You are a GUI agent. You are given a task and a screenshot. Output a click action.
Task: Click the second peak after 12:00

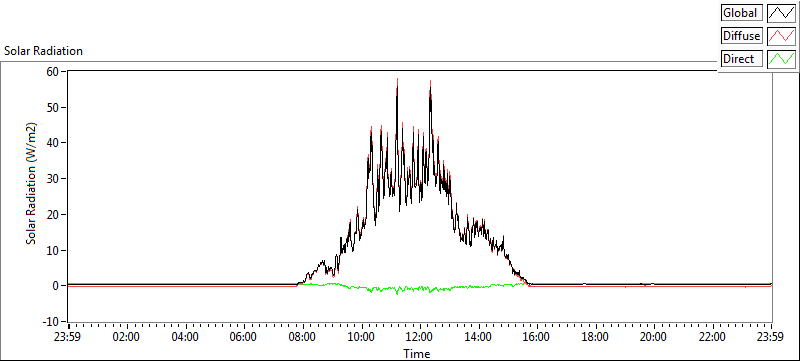point(431,82)
